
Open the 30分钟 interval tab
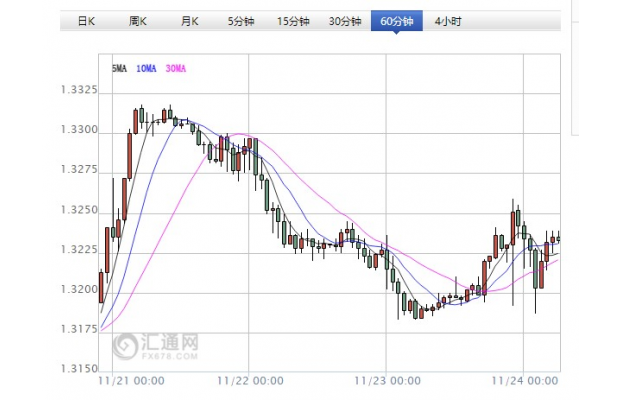click(345, 21)
